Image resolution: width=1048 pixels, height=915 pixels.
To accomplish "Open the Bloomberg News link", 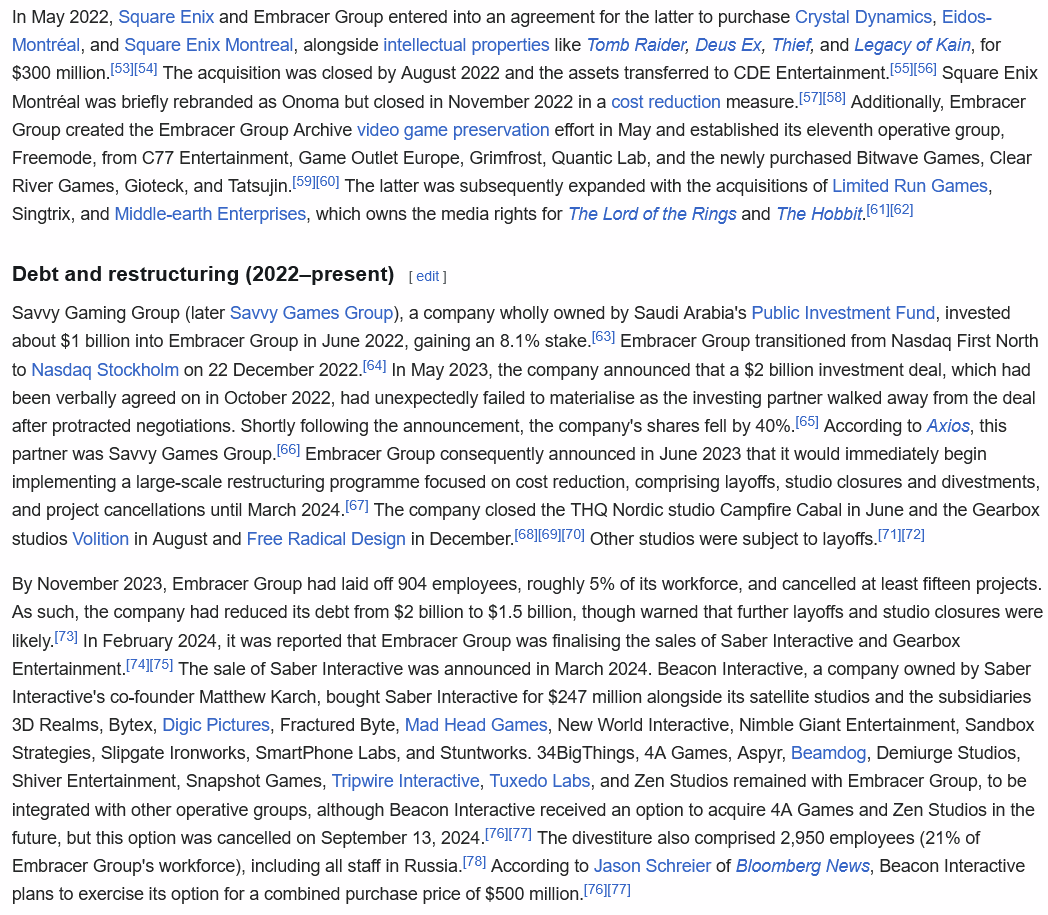I will click(803, 866).
